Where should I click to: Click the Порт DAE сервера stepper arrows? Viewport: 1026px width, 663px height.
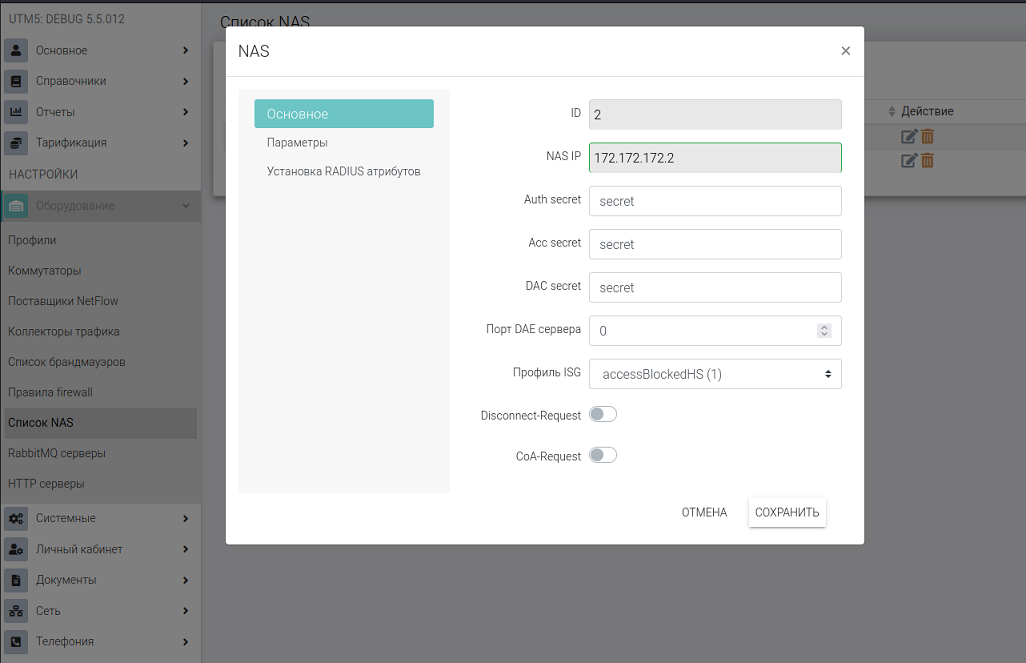point(824,330)
